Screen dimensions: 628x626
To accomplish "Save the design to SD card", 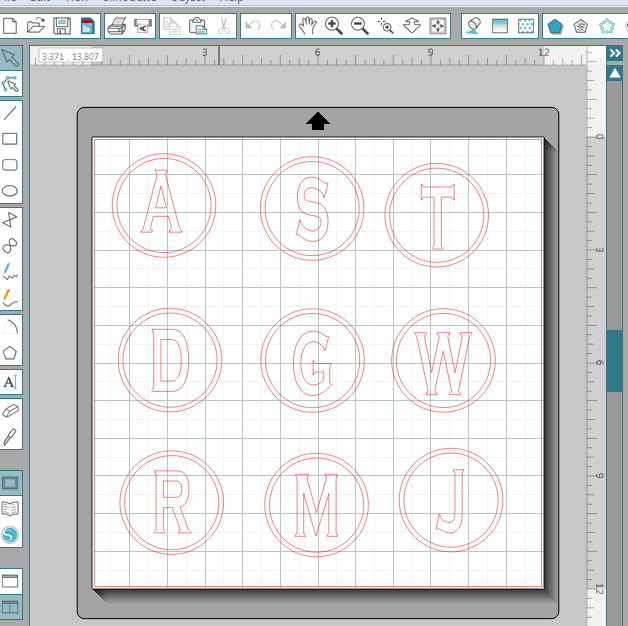I will (x=87, y=26).
